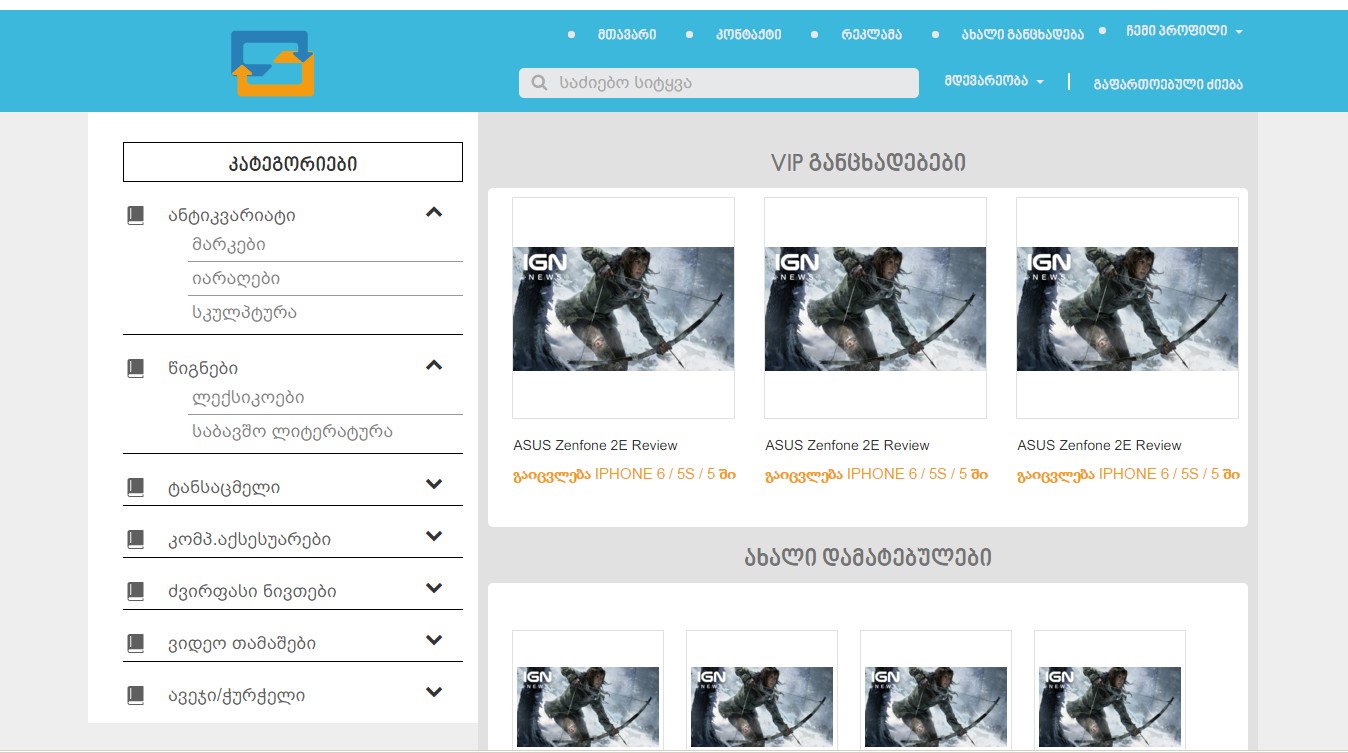The width and height of the screenshot is (1348, 753).
Task: Click the book icon next to ვიდეო თამაშები
Action: pyautogui.click(x=136, y=643)
